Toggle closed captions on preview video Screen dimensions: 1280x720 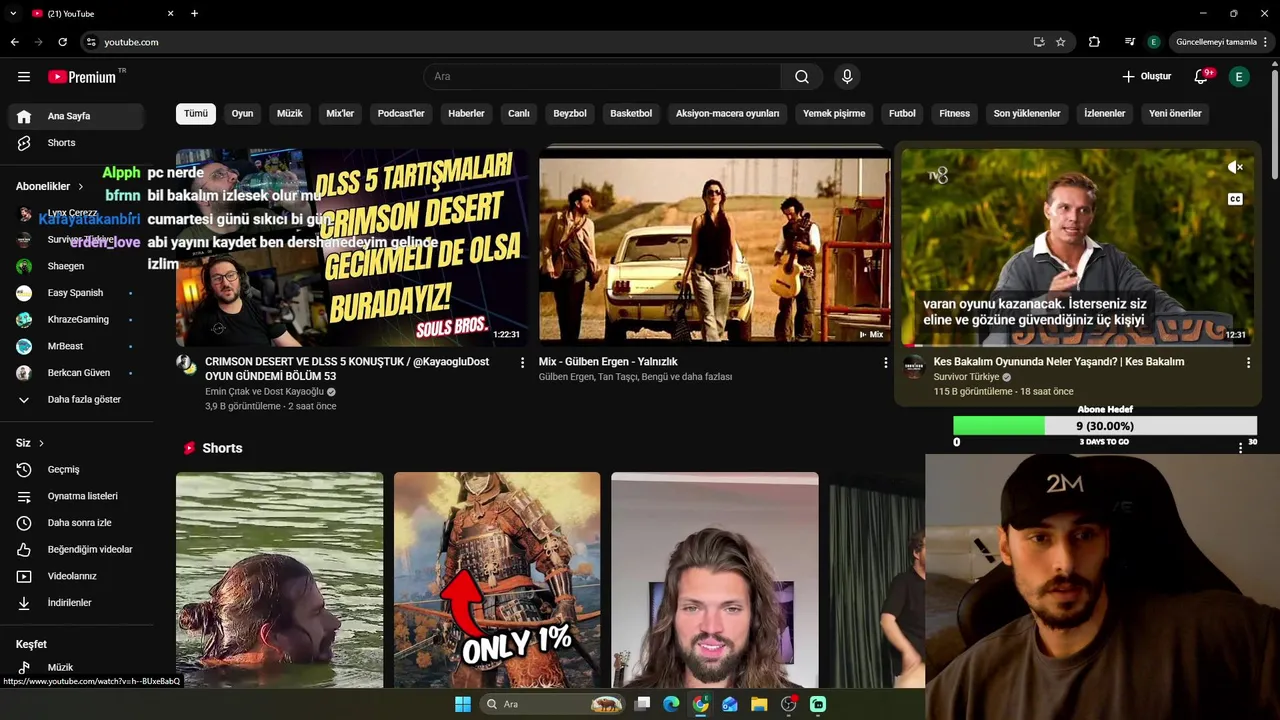(1235, 199)
